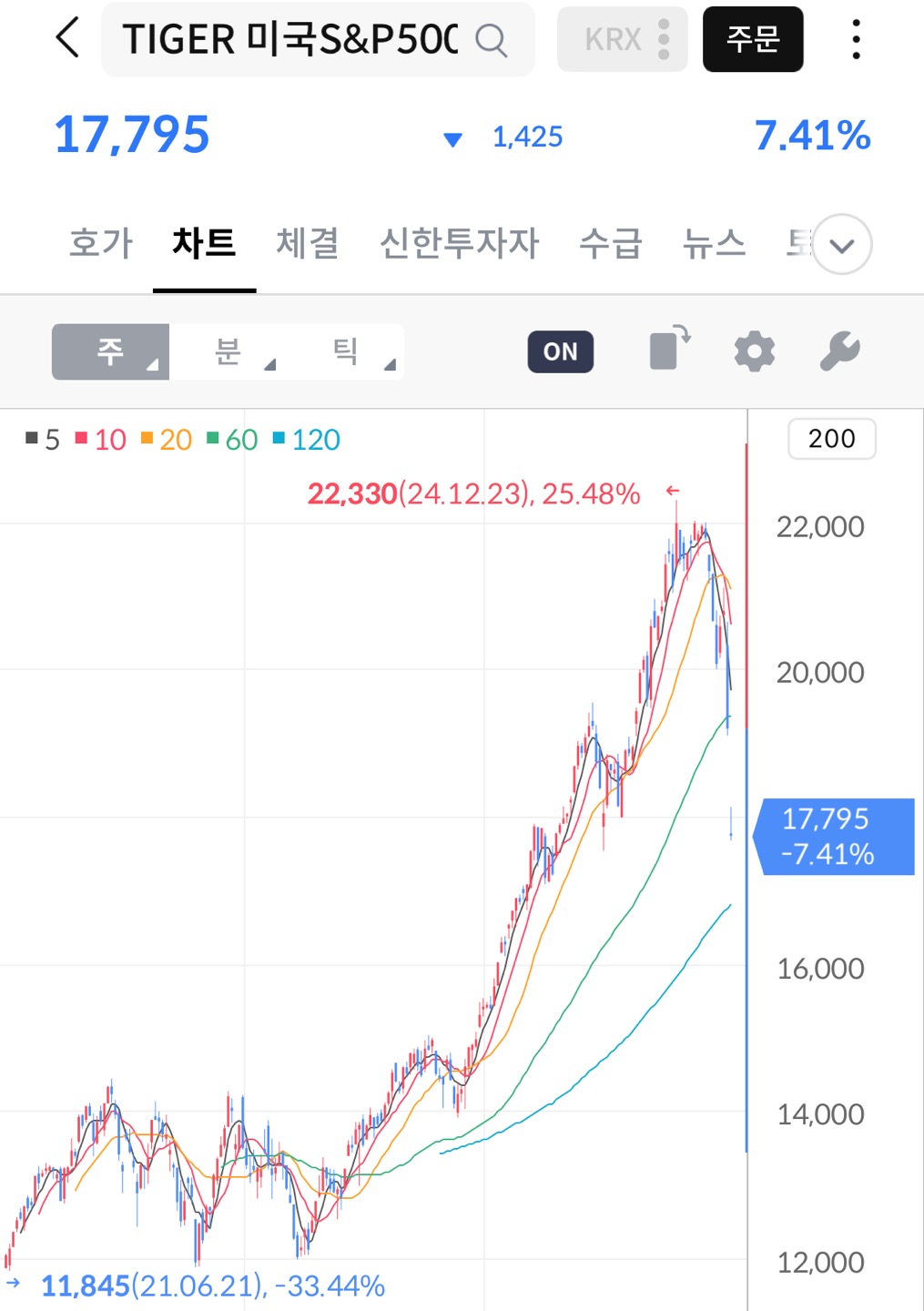Open the chart settings gear icon
924x1311 pixels.
click(753, 350)
